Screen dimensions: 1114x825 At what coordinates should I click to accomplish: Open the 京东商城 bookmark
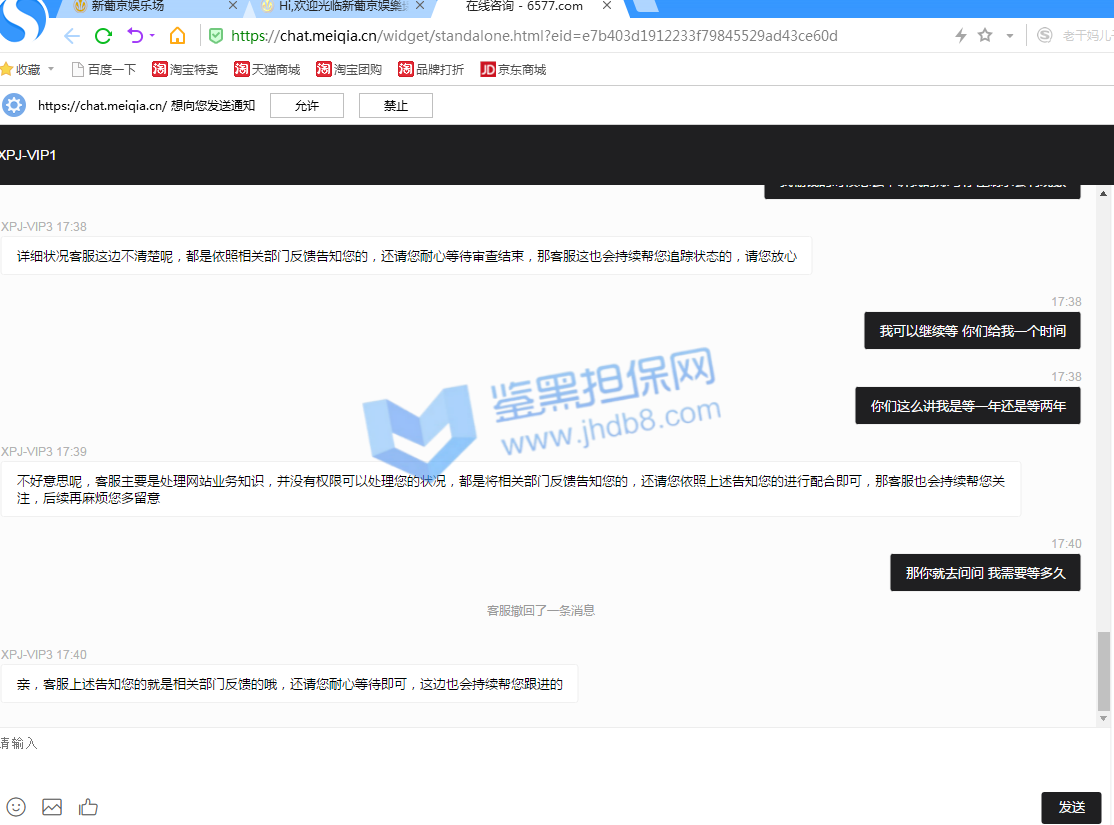513,70
